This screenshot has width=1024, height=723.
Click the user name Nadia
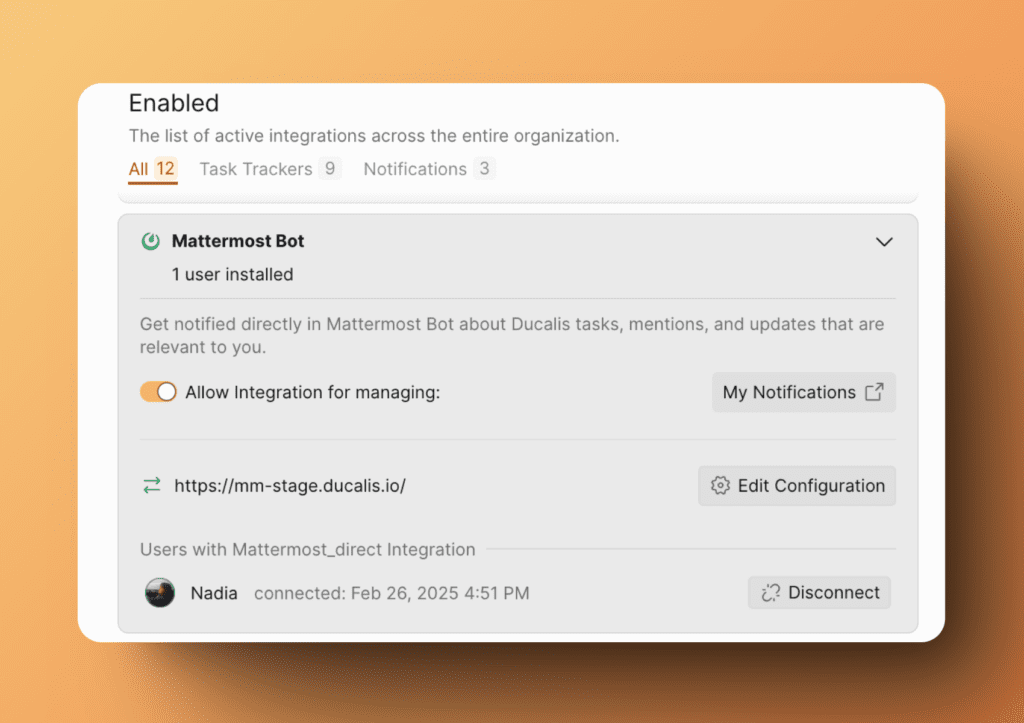[214, 593]
